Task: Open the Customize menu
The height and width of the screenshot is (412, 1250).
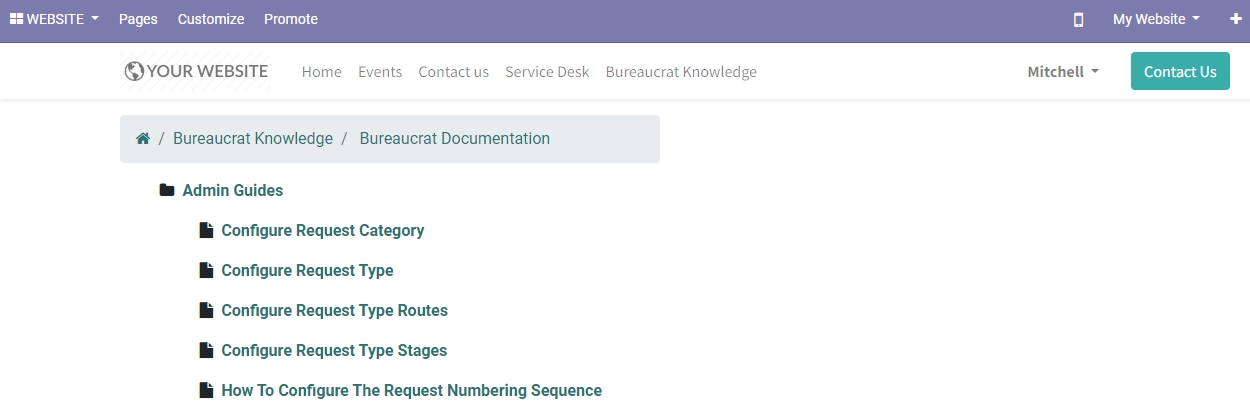Action: tap(211, 19)
